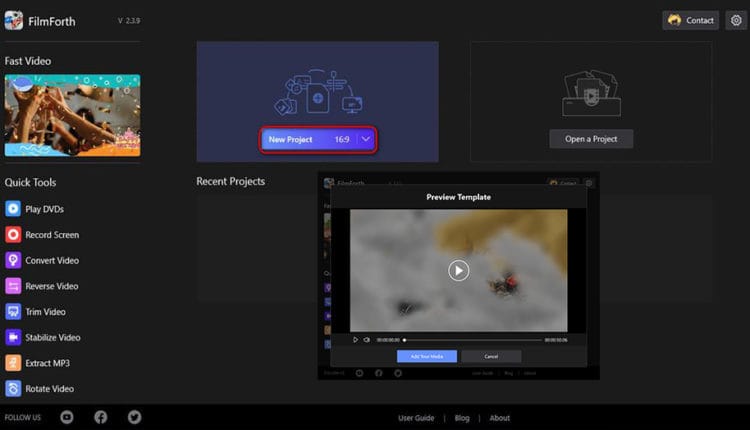Click the Convert Video label
750x430 pixels.
tap(52, 260)
